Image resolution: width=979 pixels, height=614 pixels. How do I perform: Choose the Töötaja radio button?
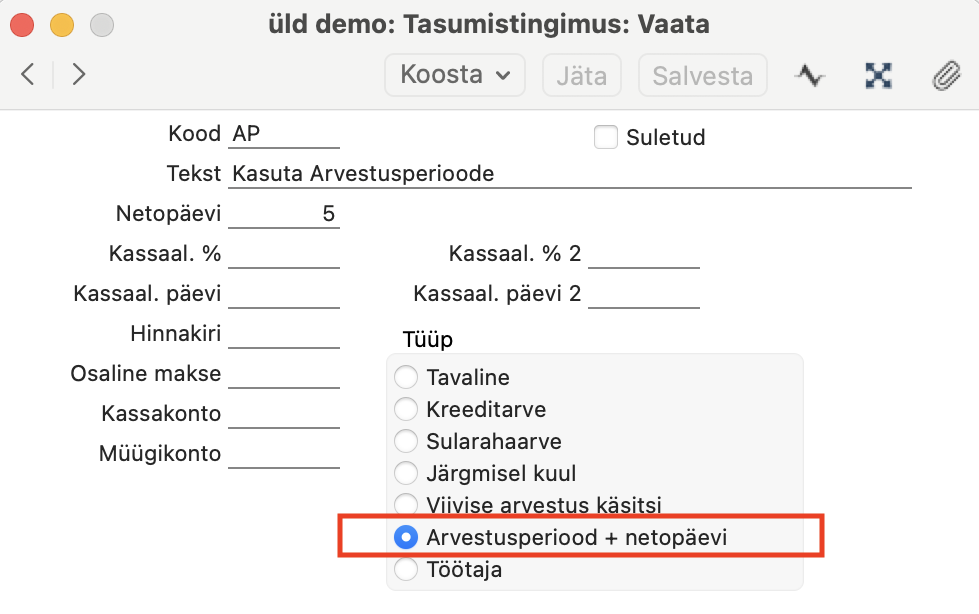point(406,568)
